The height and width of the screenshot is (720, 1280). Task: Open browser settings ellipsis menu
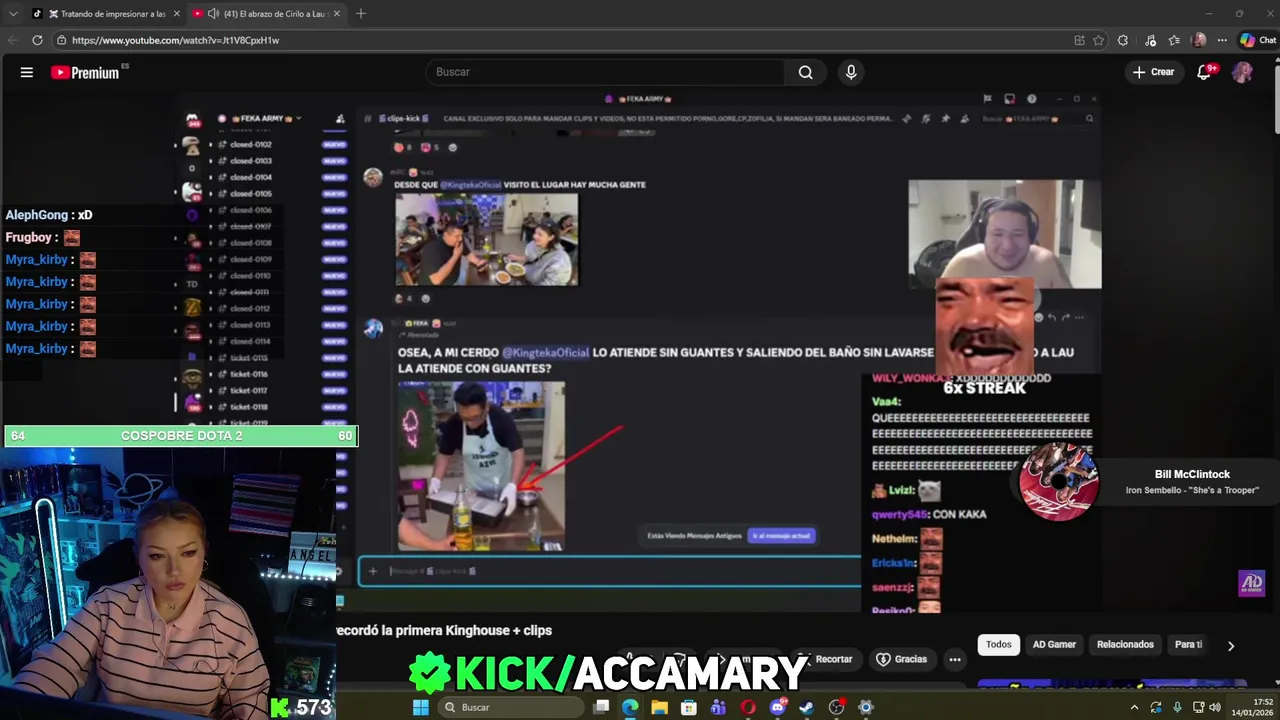tap(1222, 40)
